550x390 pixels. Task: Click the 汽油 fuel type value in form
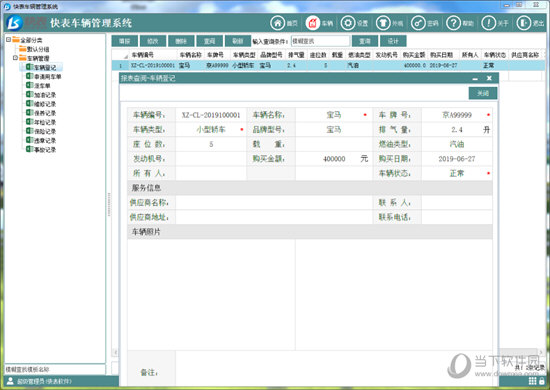tap(457, 144)
